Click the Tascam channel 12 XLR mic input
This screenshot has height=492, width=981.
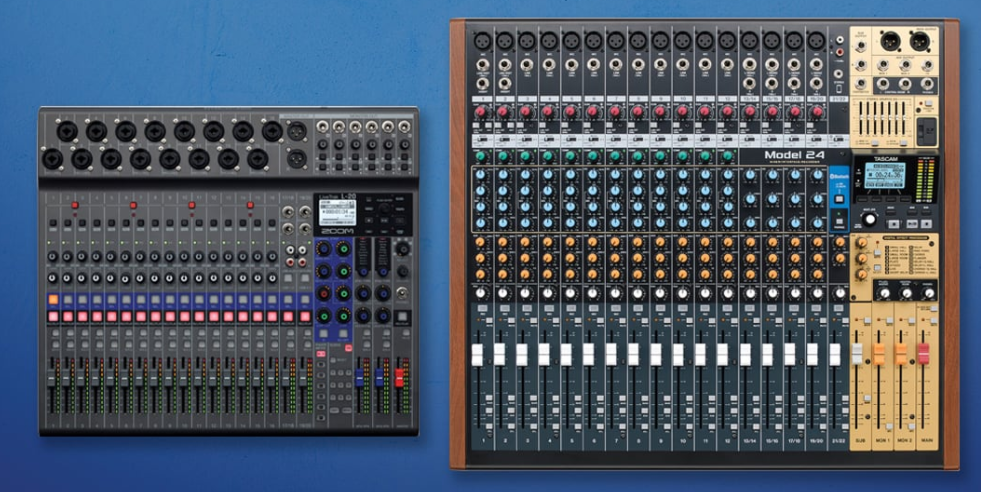tap(727, 41)
